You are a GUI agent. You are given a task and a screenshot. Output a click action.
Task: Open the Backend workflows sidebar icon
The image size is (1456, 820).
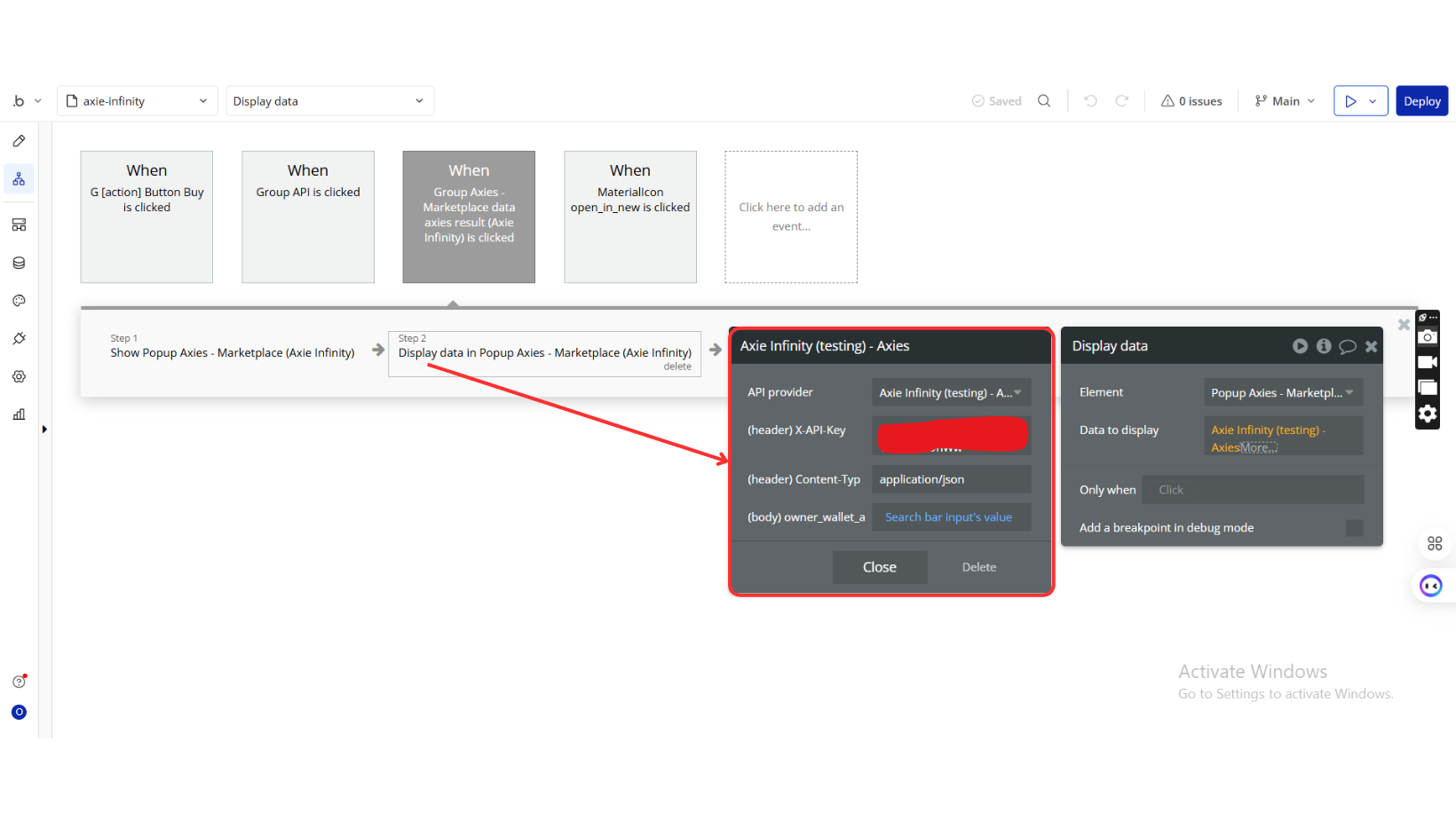[x=19, y=225]
